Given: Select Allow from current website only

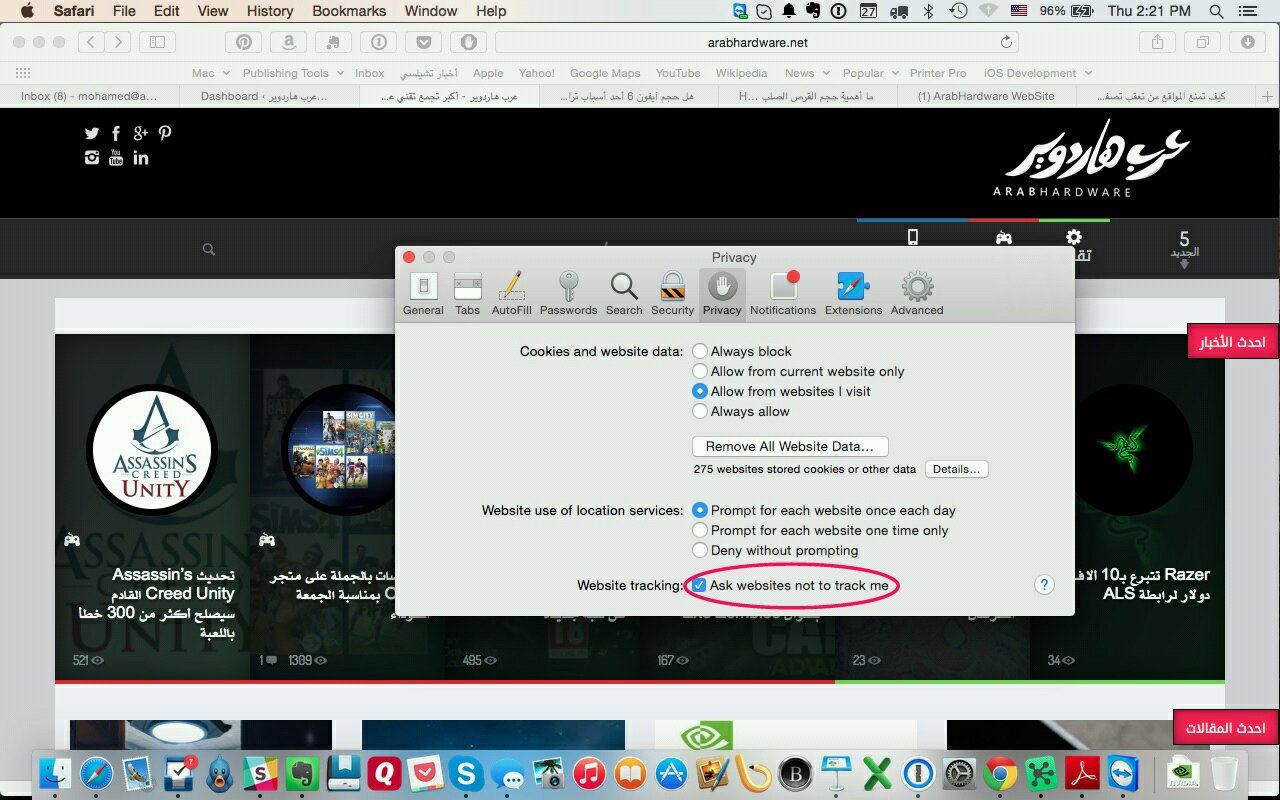Looking at the screenshot, I should pyautogui.click(x=798, y=371).
